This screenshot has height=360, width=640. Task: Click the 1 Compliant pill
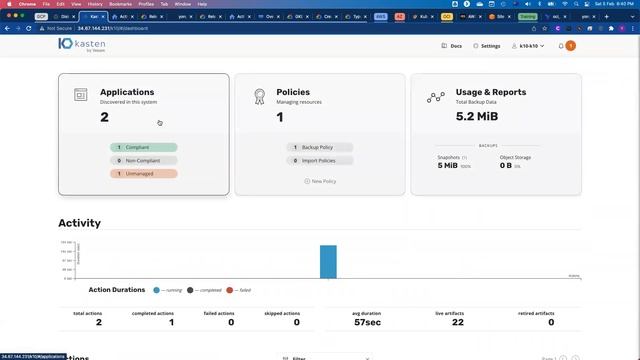144,147
